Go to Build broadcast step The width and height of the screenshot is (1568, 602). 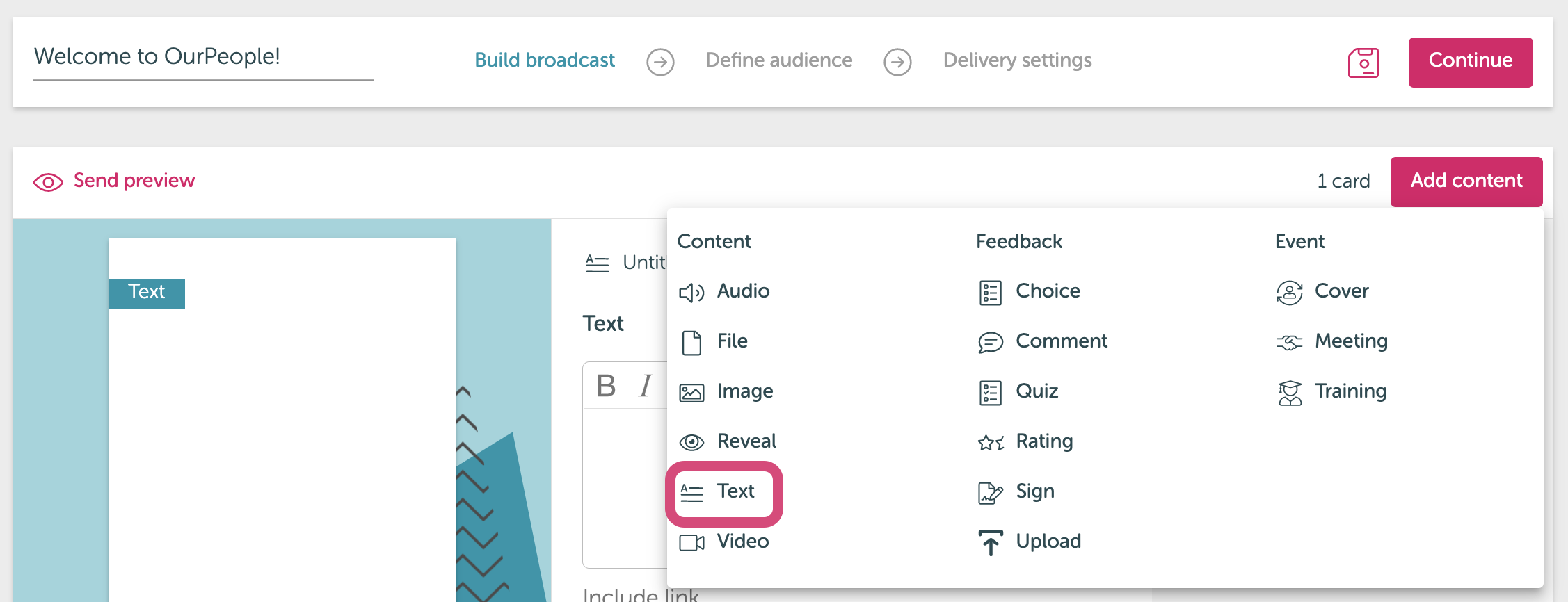coord(545,60)
